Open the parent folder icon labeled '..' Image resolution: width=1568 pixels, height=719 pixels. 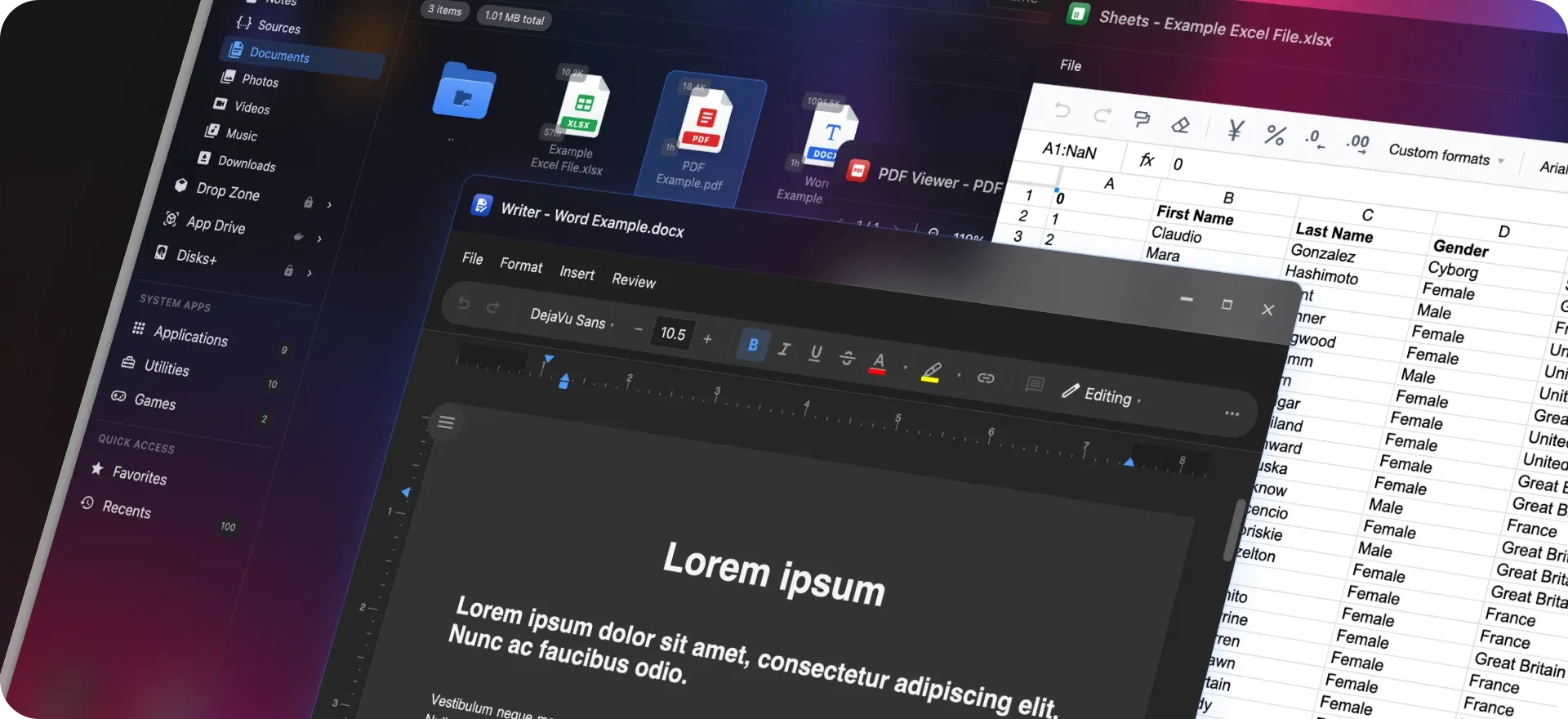464,92
